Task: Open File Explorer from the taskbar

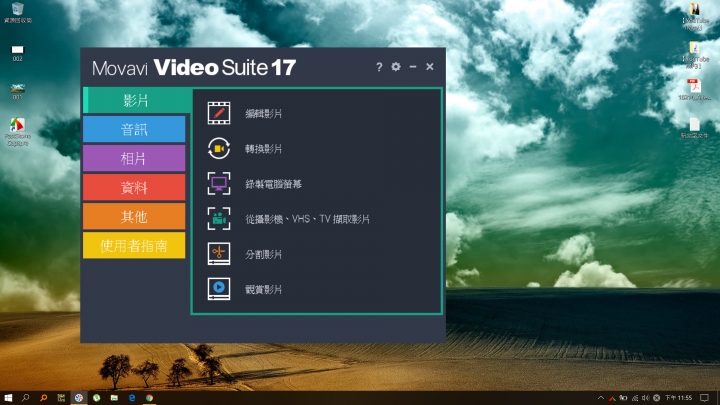Action: click(x=114, y=398)
